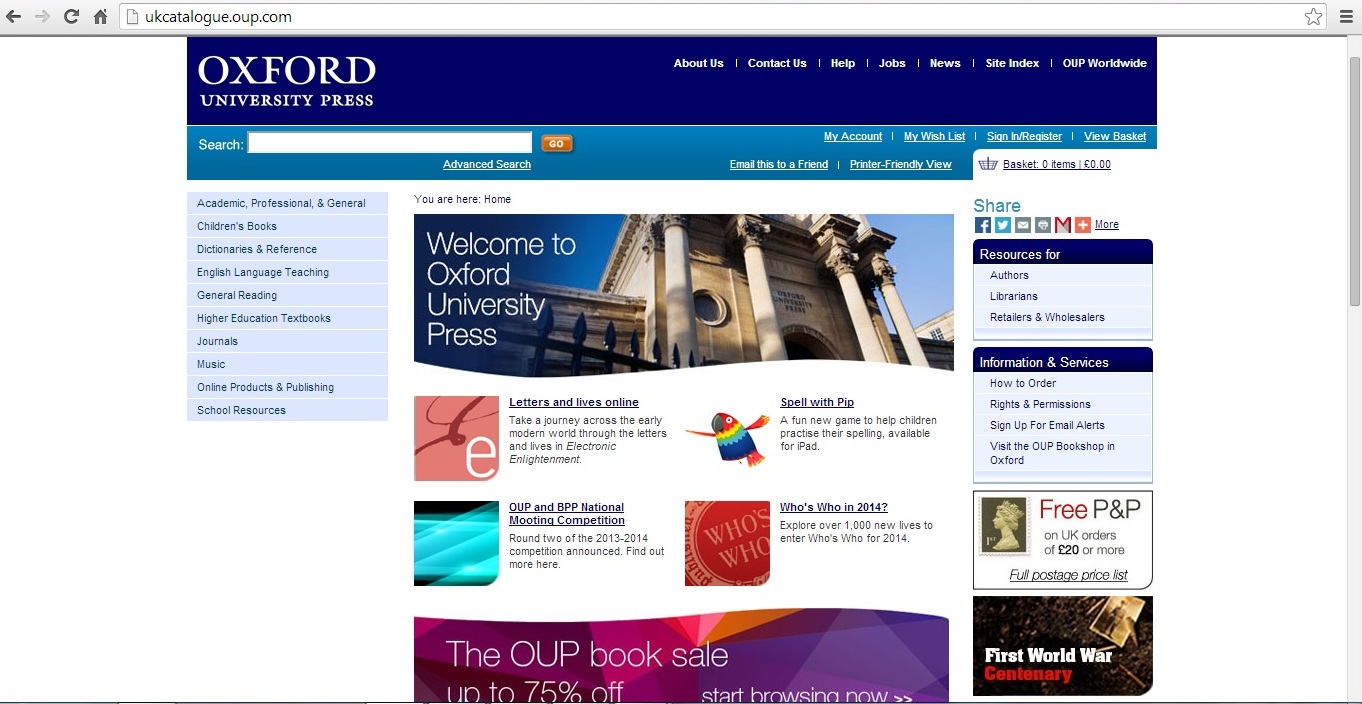The image size is (1362, 704).
Task: Open the Chrome hamburger menu
Action: (1345, 17)
